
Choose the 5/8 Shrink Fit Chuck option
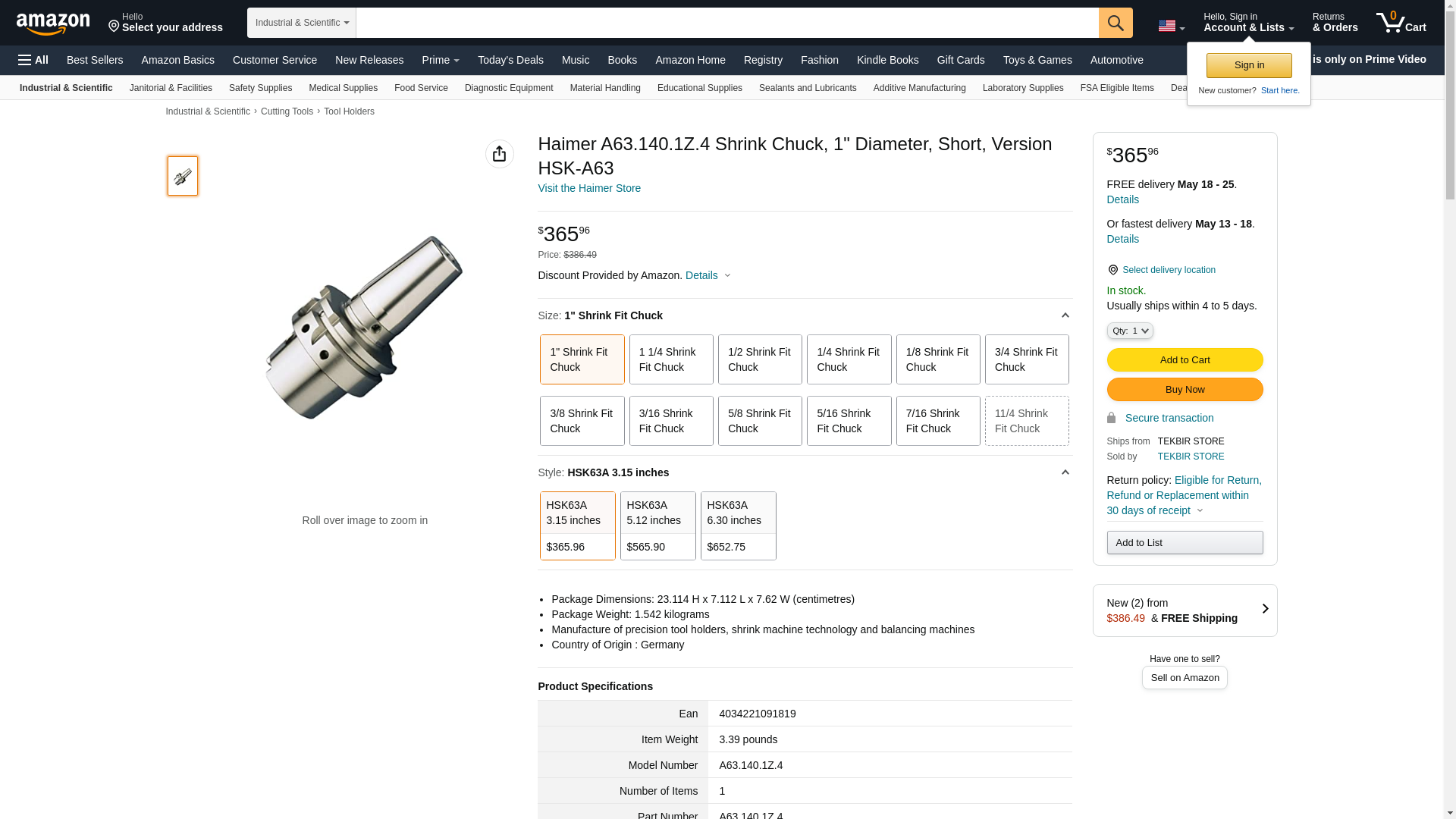point(759,421)
